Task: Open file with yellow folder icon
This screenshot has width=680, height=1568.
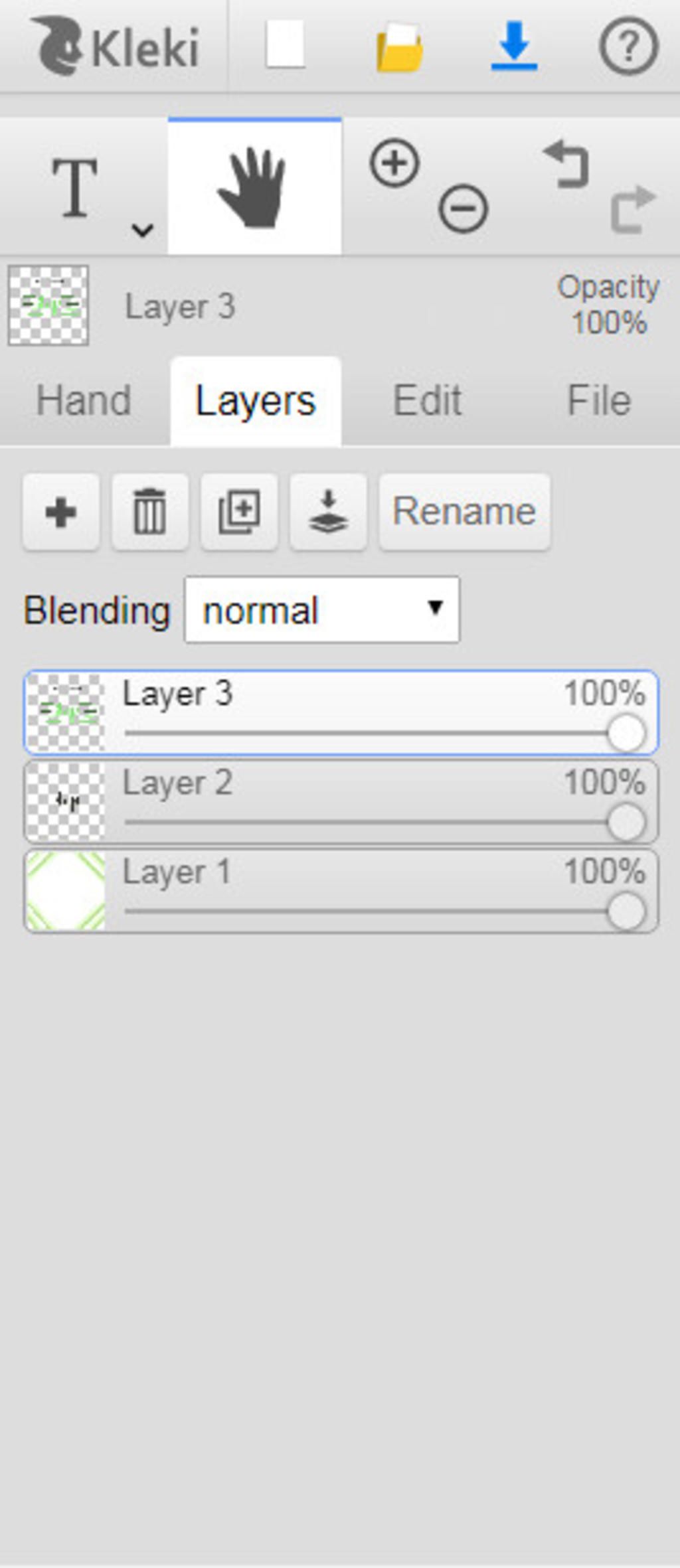Action: pos(399,46)
